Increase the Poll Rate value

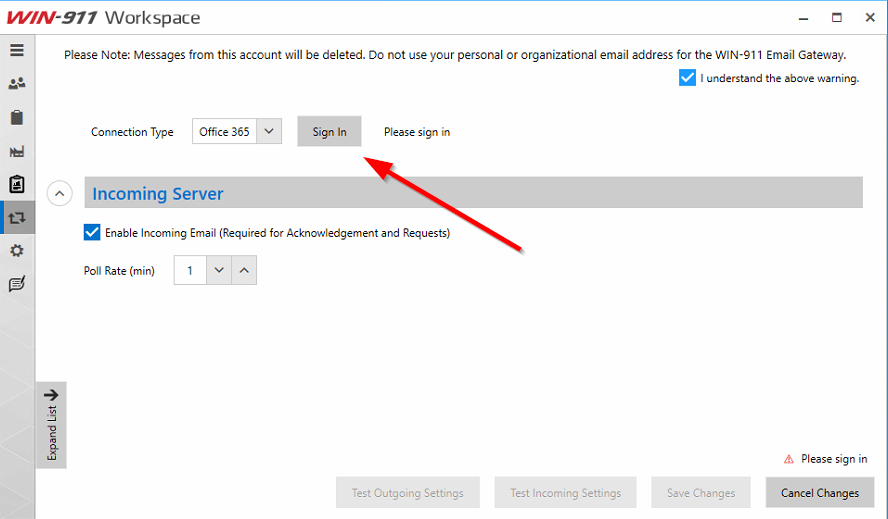click(x=244, y=270)
